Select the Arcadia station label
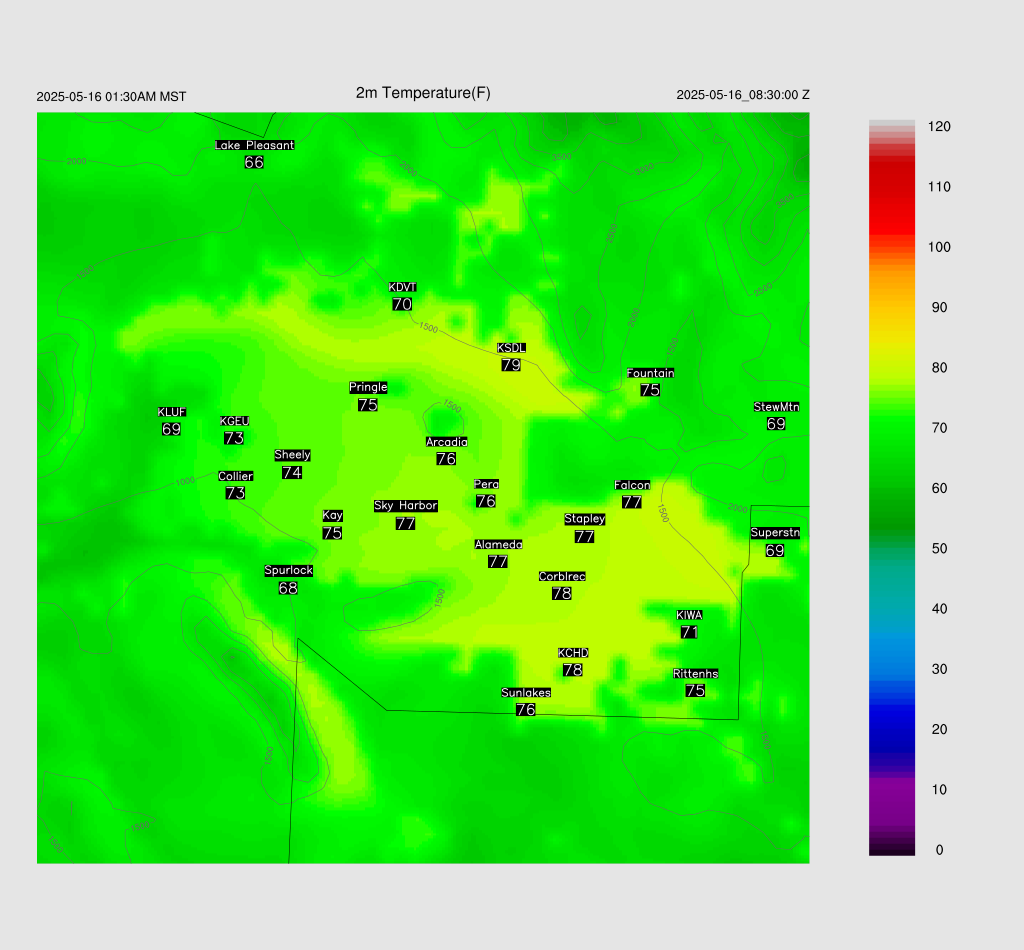Image resolution: width=1024 pixels, height=950 pixels. click(x=447, y=442)
